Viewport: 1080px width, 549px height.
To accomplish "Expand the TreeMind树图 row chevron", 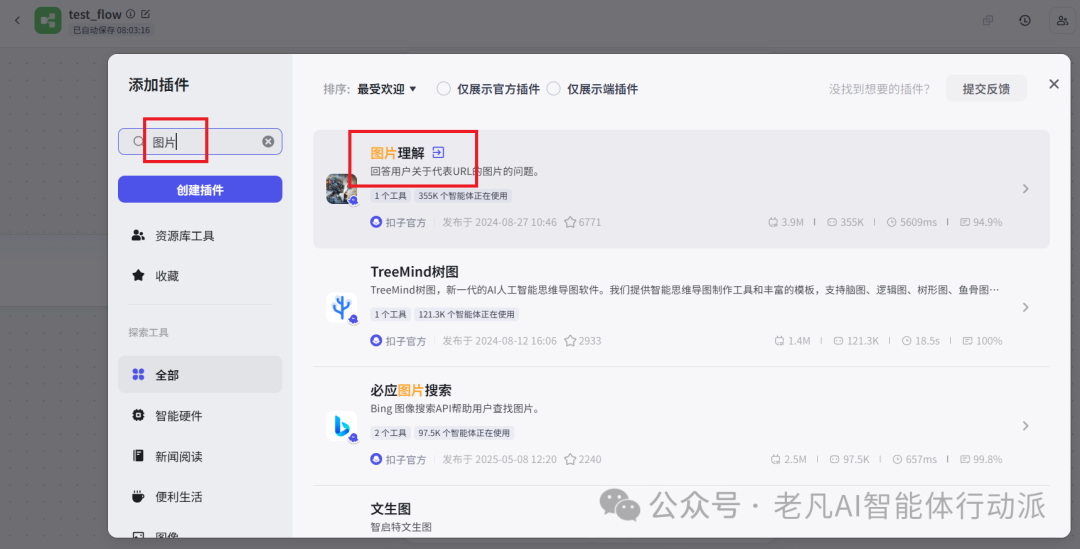I will click(x=1026, y=307).
